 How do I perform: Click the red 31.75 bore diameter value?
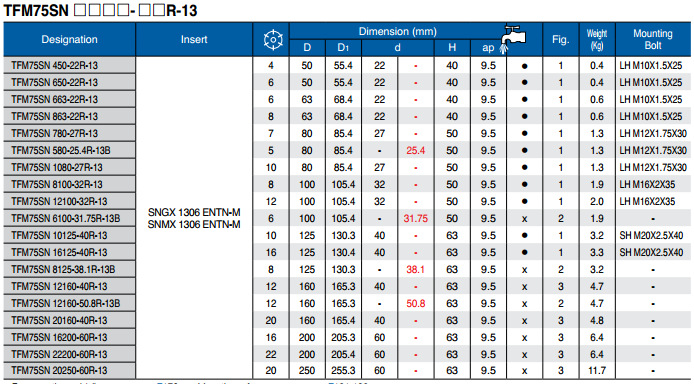click(x=416, y=219)
